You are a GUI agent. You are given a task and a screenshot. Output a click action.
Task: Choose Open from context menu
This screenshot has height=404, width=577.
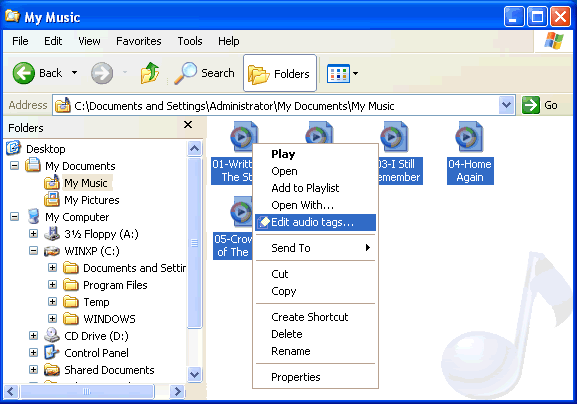point(315,171)
